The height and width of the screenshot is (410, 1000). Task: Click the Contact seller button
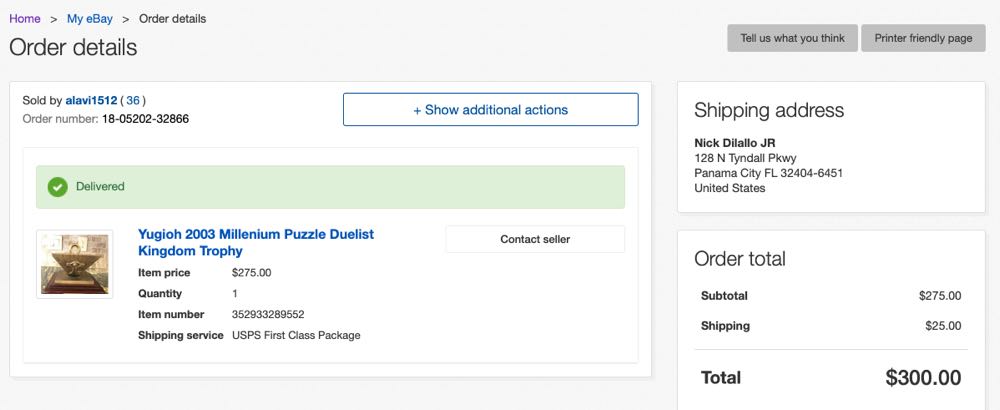point(534,239)
